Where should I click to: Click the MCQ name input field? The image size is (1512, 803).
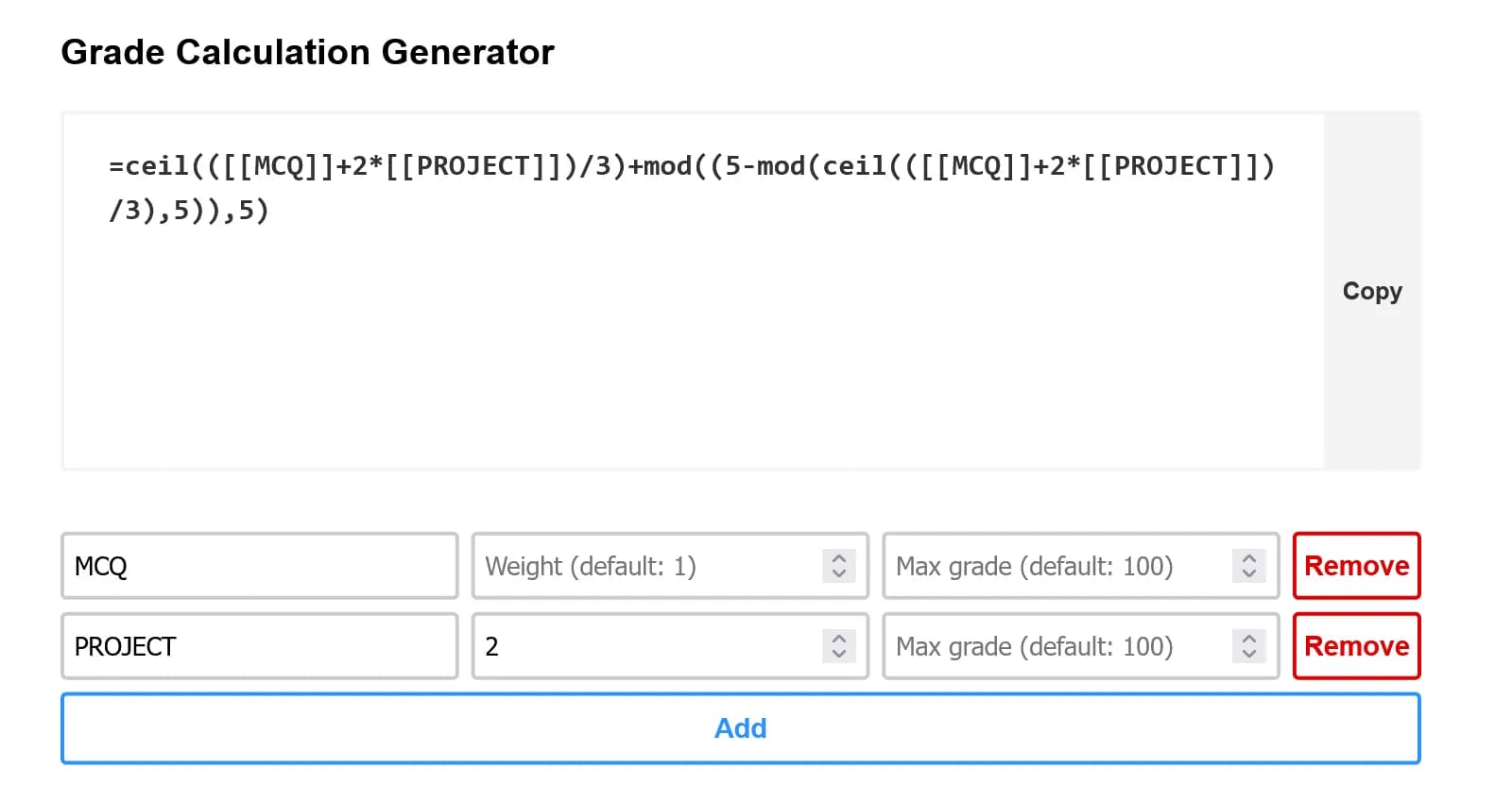coord(259,566)
